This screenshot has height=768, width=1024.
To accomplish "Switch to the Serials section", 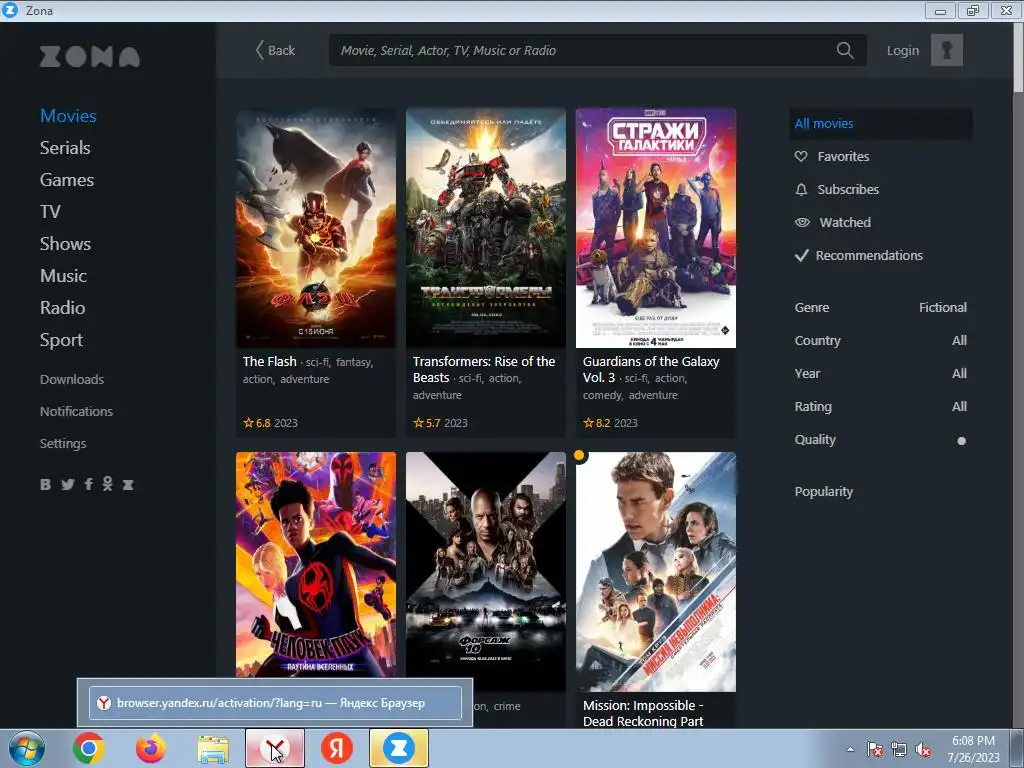I will [65, 148].
